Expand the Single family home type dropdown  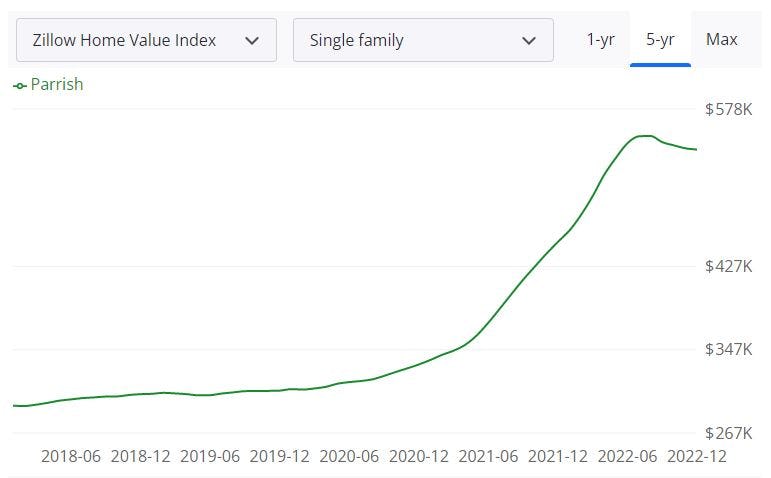pyautogui.click(x=422, y=40)
